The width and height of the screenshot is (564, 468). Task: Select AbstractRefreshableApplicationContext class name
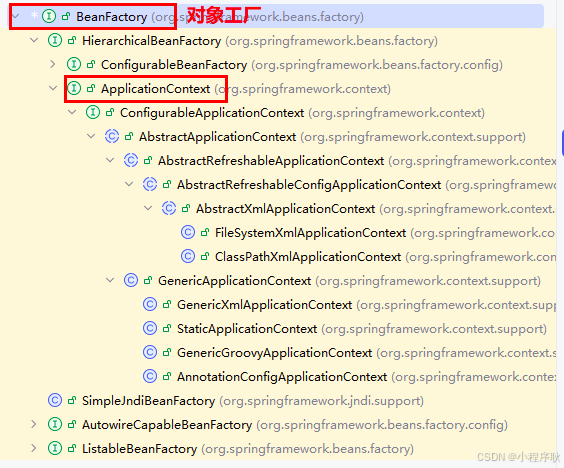(x=271, y=161)
